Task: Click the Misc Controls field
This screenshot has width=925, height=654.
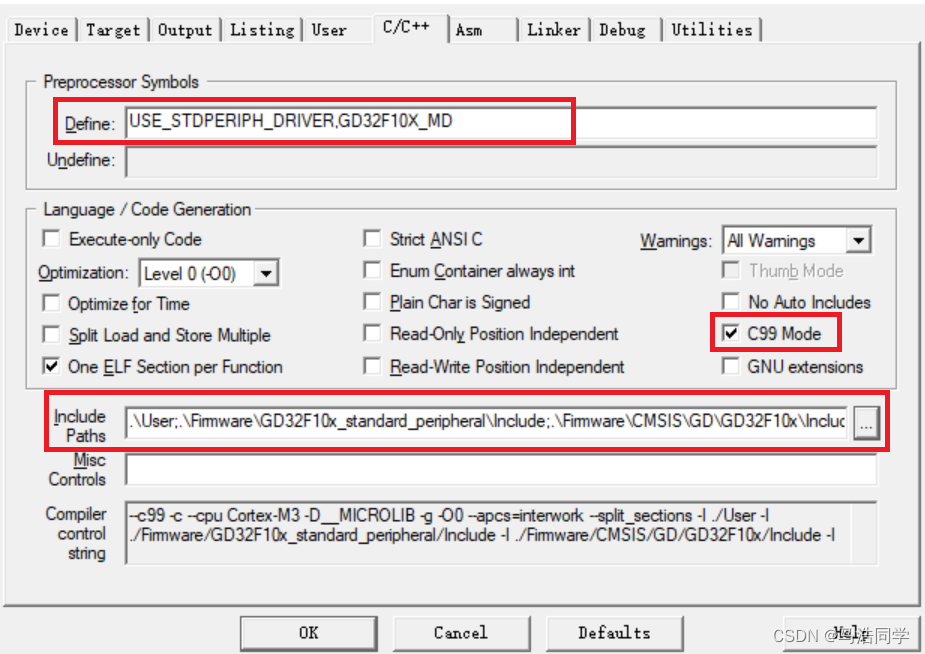Action: click(x=501, y=470)
